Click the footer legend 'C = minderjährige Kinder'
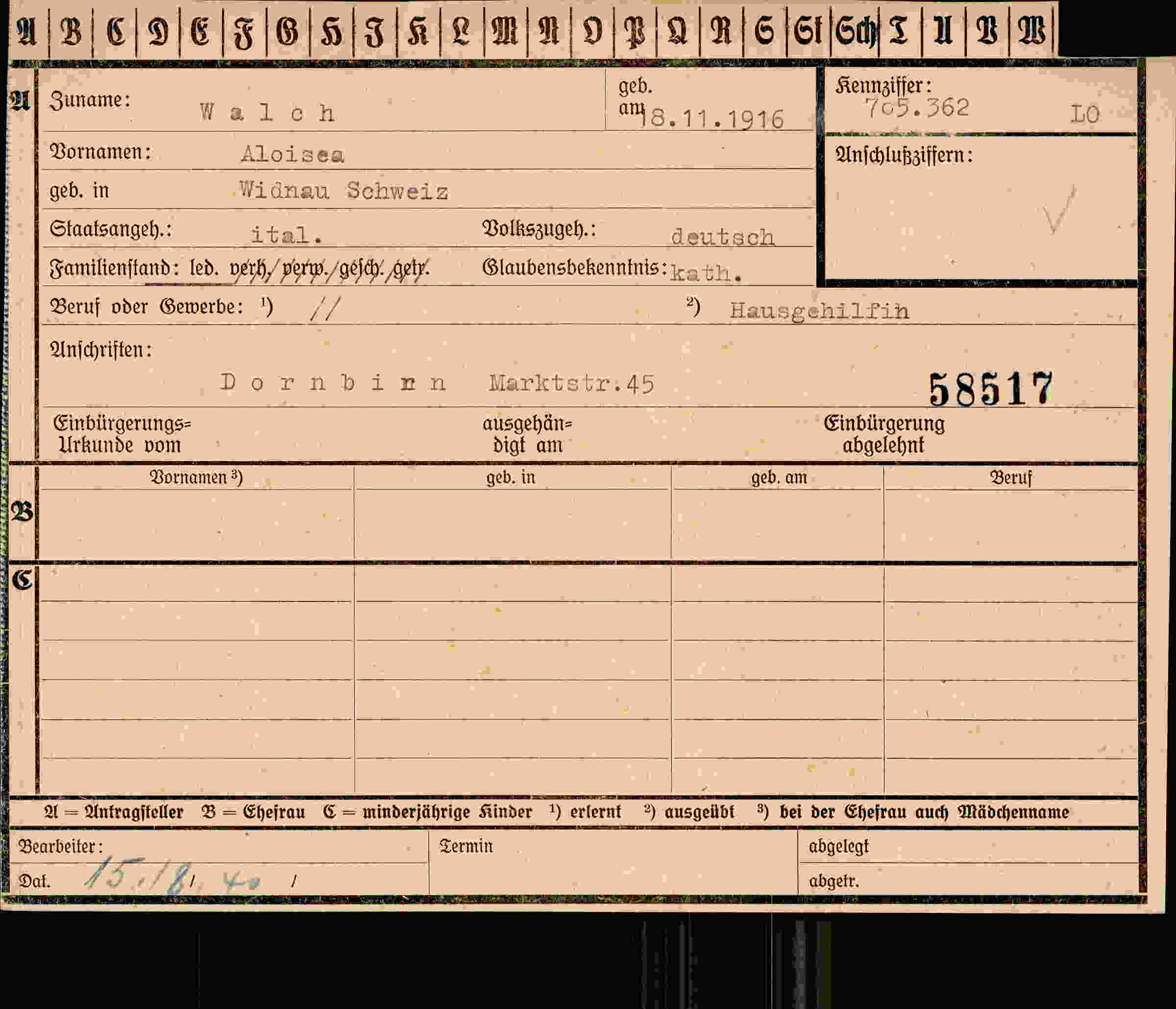This screenshot has width=1176, height=1009. click(x=427, y=812)
